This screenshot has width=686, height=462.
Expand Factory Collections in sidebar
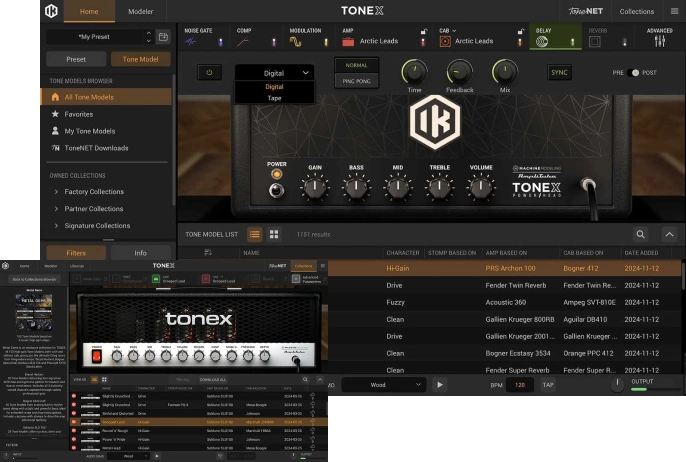point(56,191)
